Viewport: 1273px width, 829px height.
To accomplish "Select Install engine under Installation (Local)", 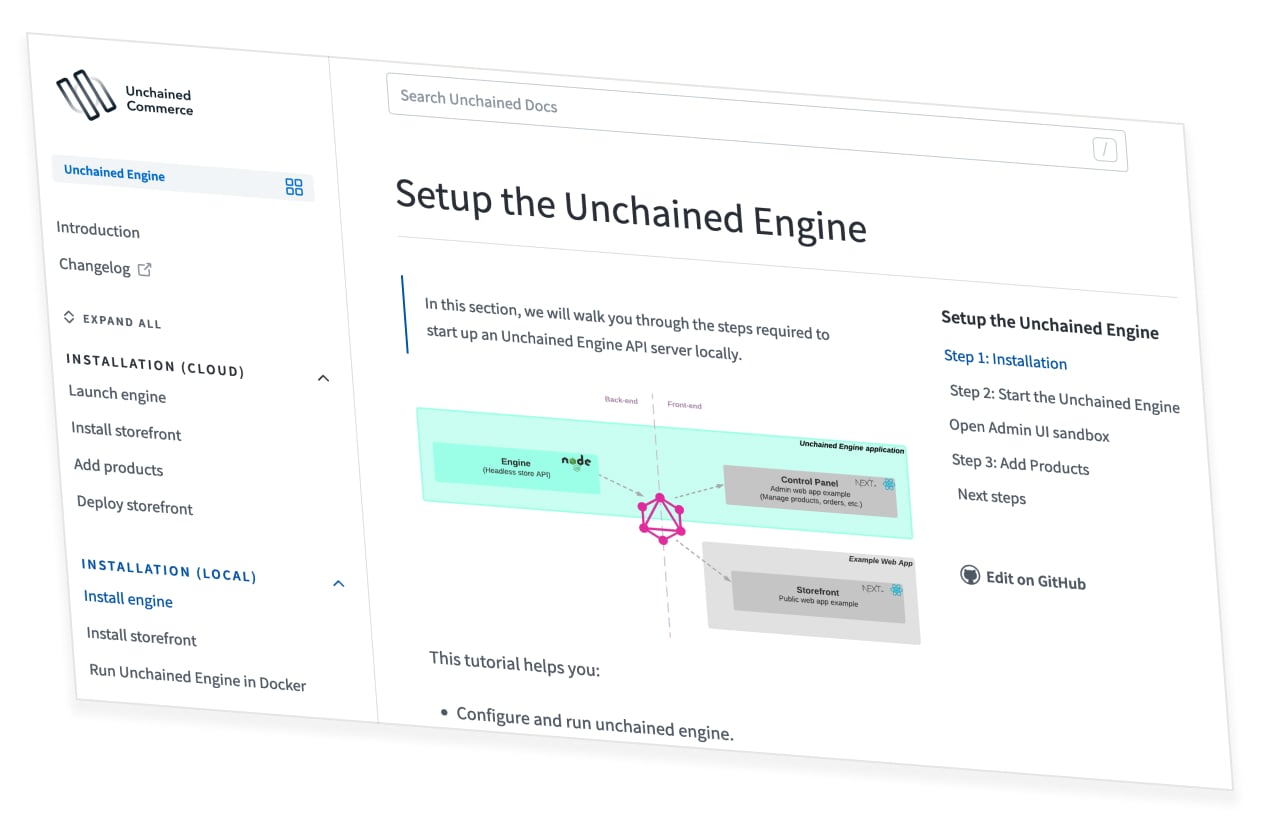I will [x=127, y=599].
